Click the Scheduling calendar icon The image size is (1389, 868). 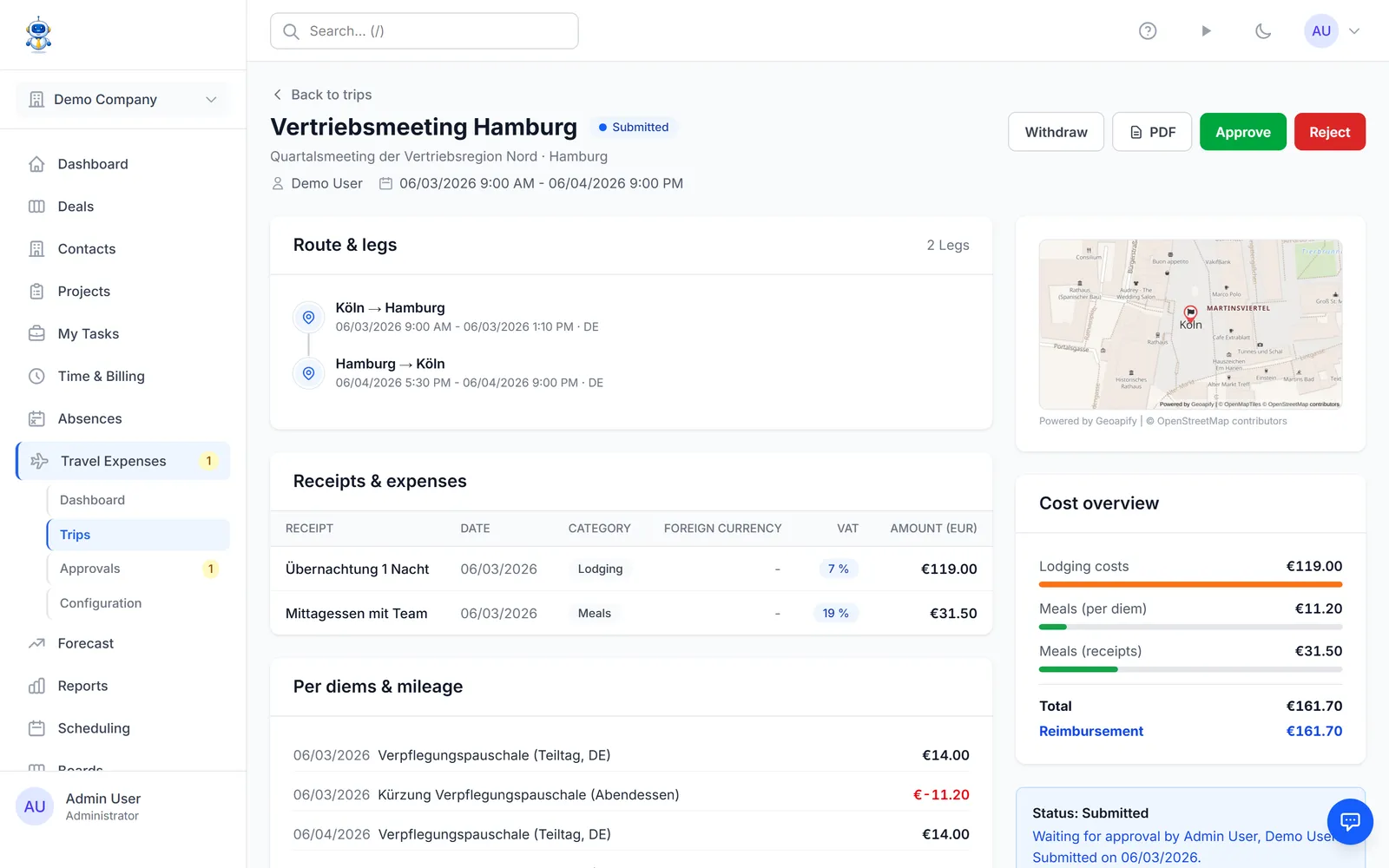click(x=36, y=729)
